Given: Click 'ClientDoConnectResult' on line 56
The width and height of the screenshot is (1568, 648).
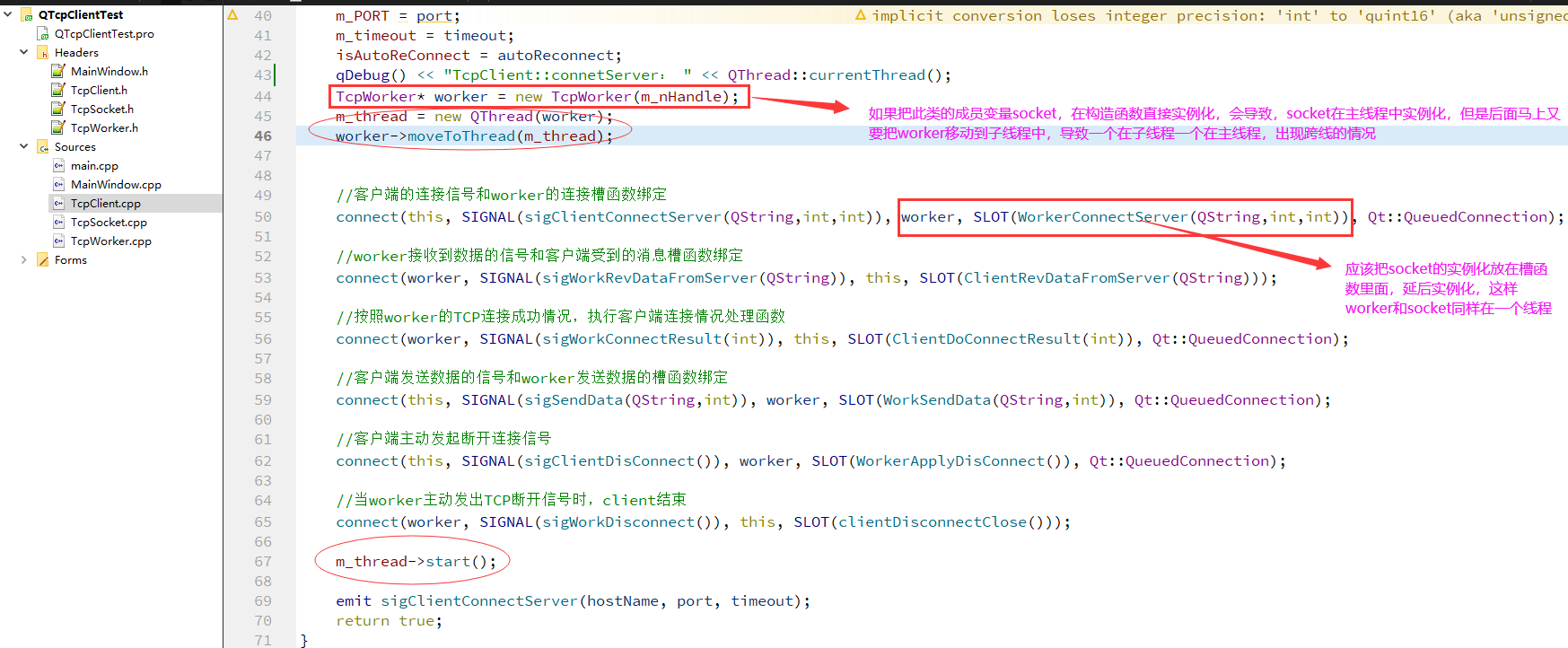Looking at the screenshot, I should pyautogui.click(x=986, y=338).
